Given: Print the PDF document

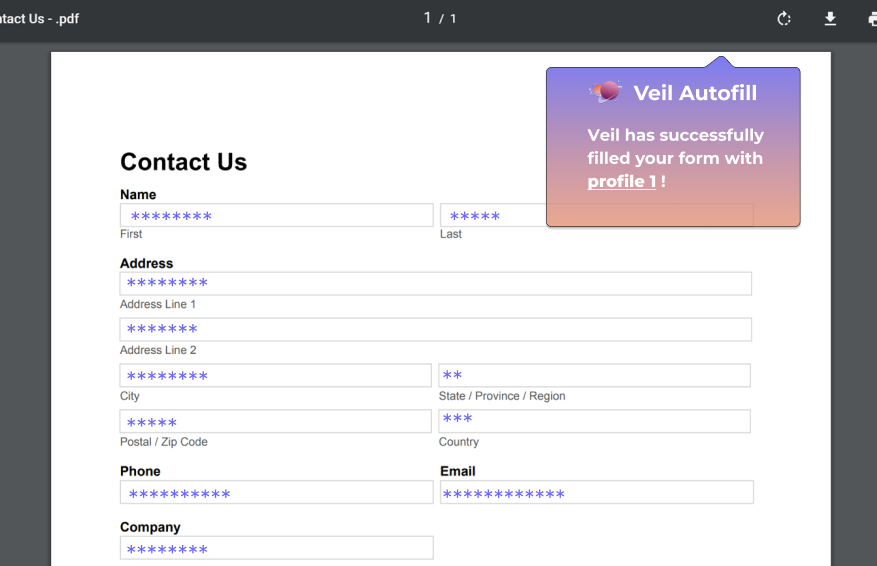Looking at the screenshot, I should tap(872, 19).
